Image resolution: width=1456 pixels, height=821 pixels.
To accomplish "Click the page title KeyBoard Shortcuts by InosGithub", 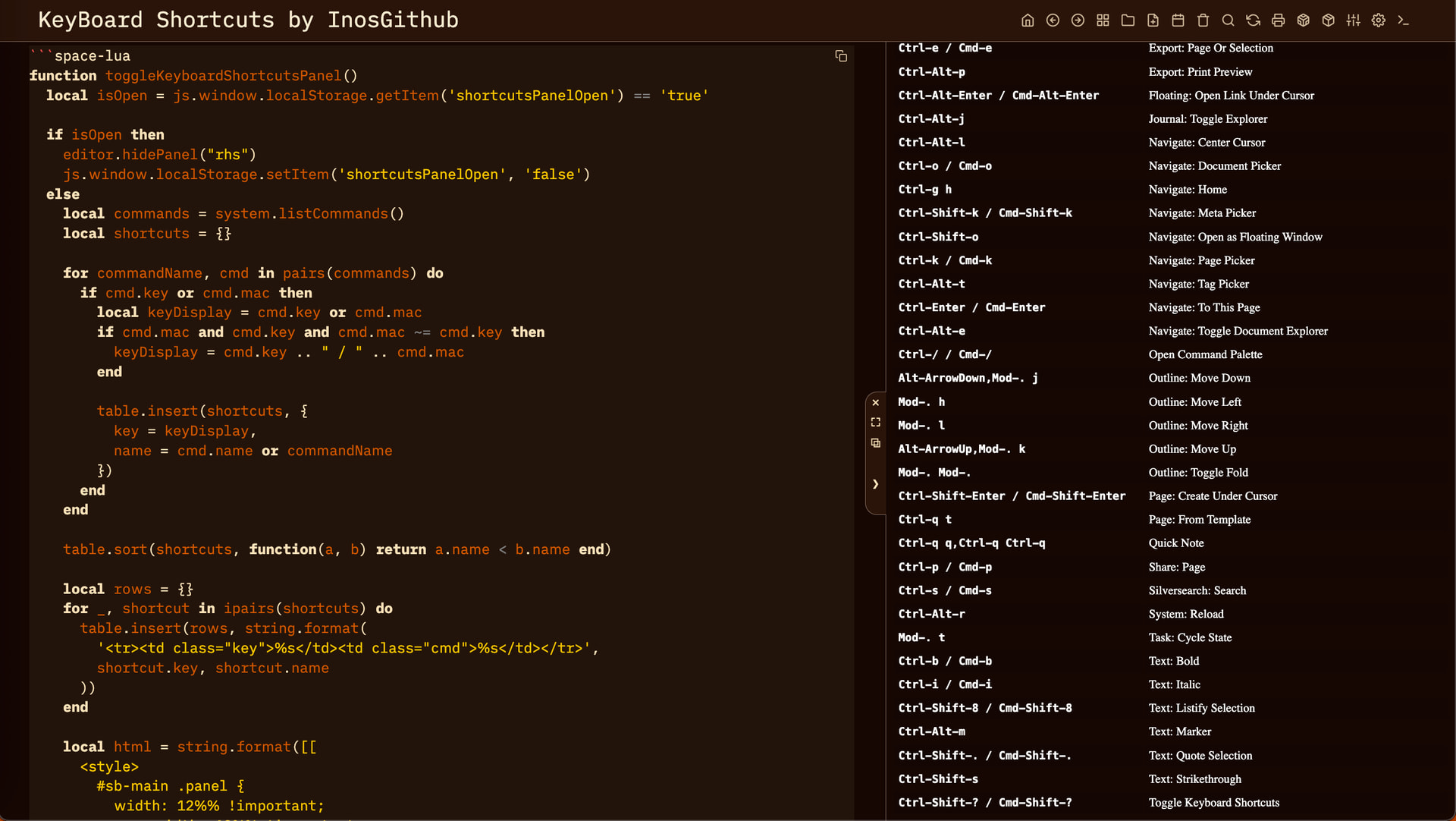I will click(x=248, y=20).
